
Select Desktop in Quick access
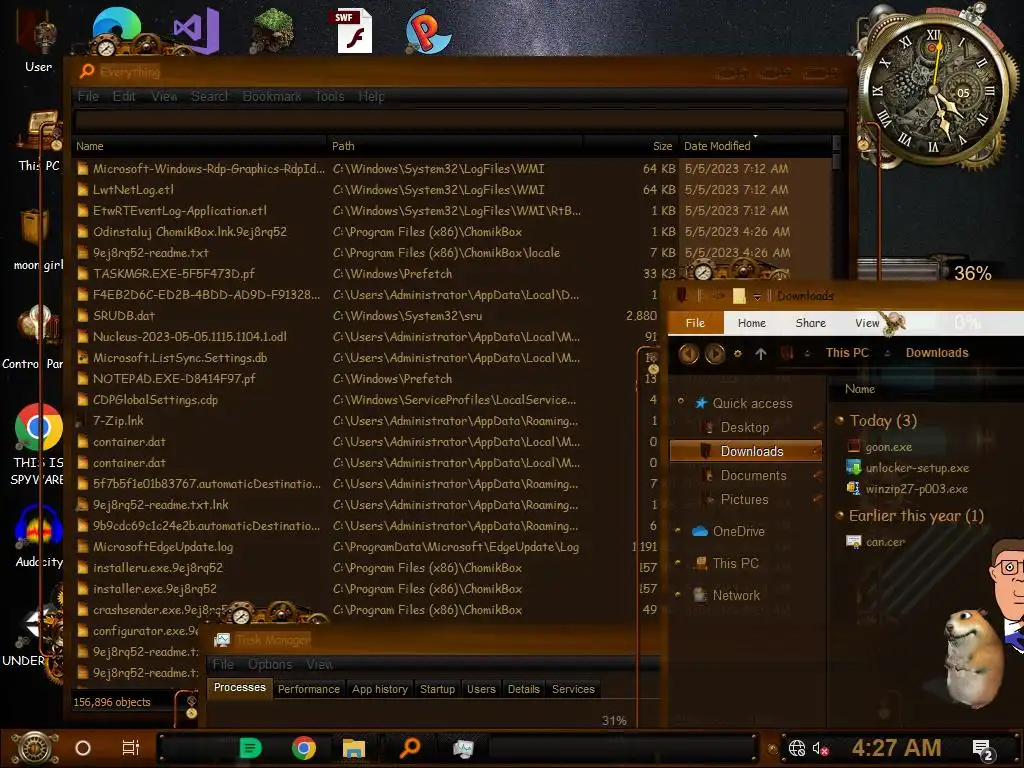pyautogui.click(x=744, y=427)
